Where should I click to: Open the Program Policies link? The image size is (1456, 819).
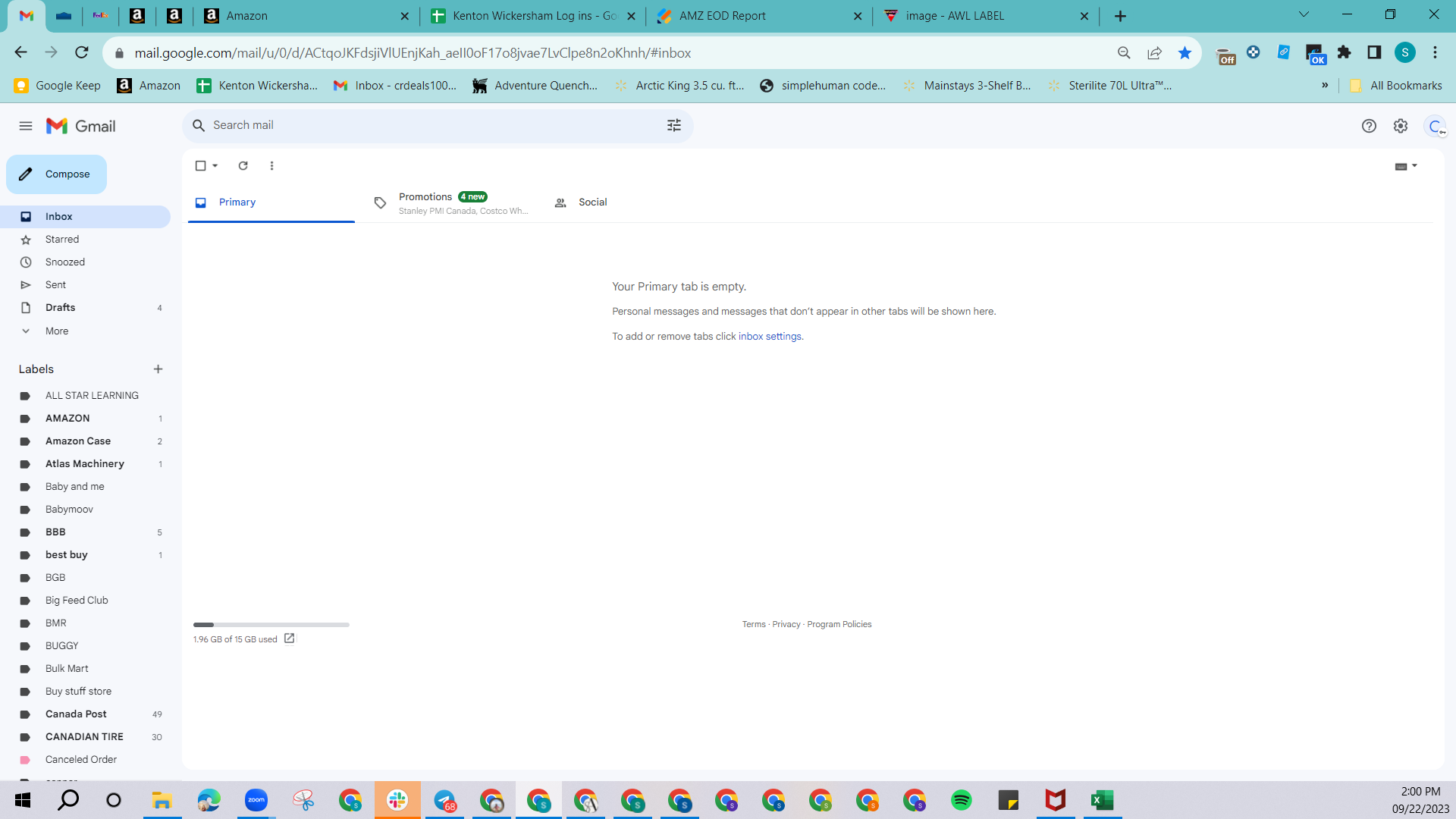pyautogui.click(x=839, y=624)
